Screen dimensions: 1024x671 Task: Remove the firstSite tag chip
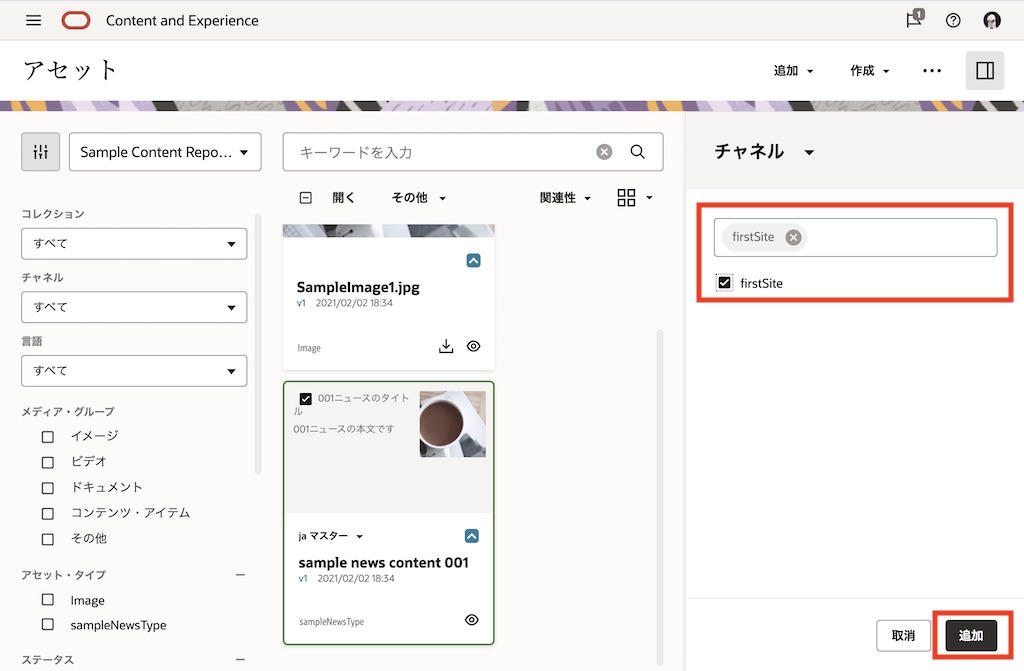(x=793, y=237)
